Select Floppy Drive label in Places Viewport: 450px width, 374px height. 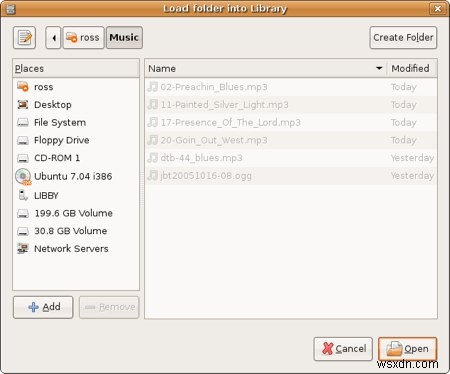(62, 140)
